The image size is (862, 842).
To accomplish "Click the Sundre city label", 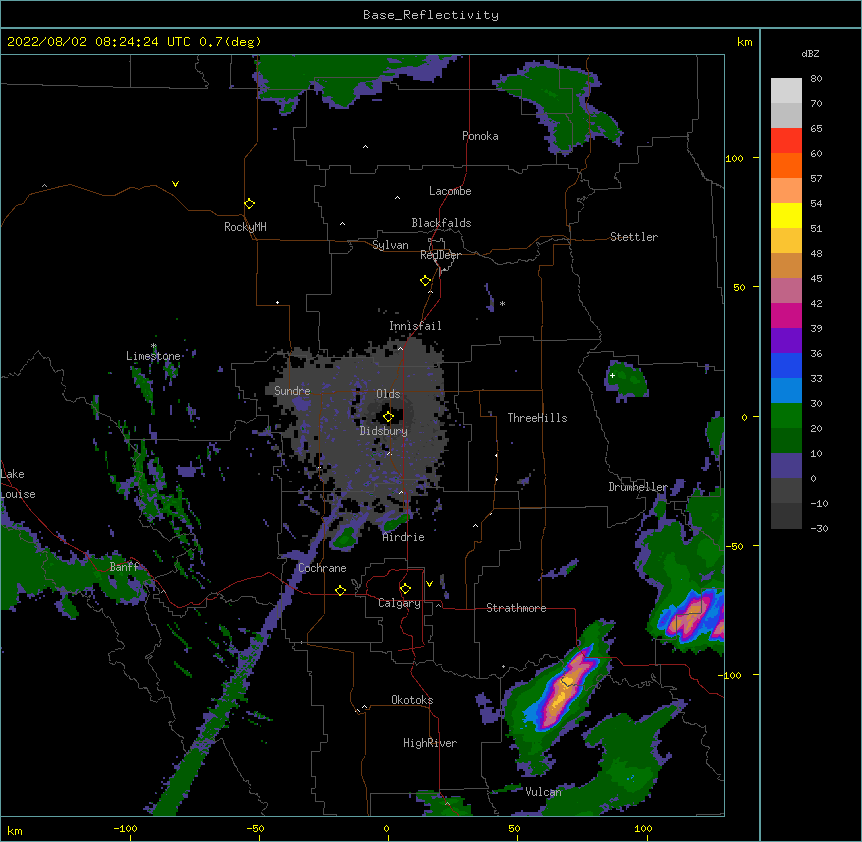I will [292, 391].
